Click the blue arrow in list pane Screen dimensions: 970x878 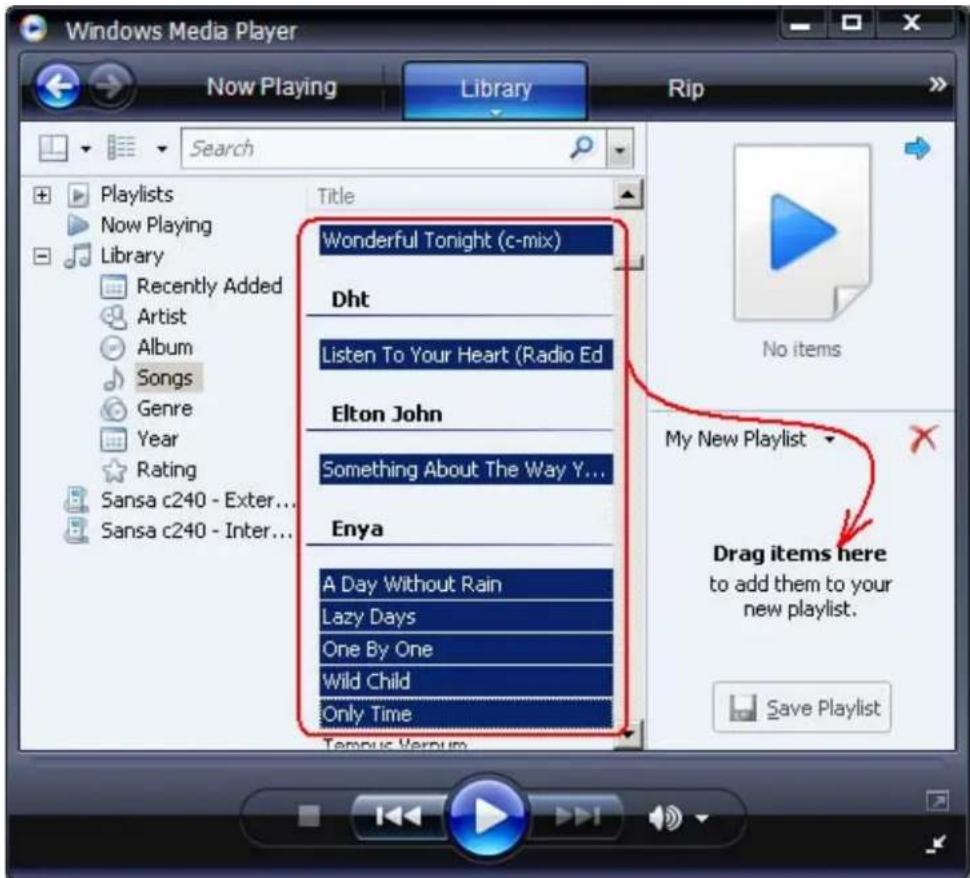pos(917,148)
